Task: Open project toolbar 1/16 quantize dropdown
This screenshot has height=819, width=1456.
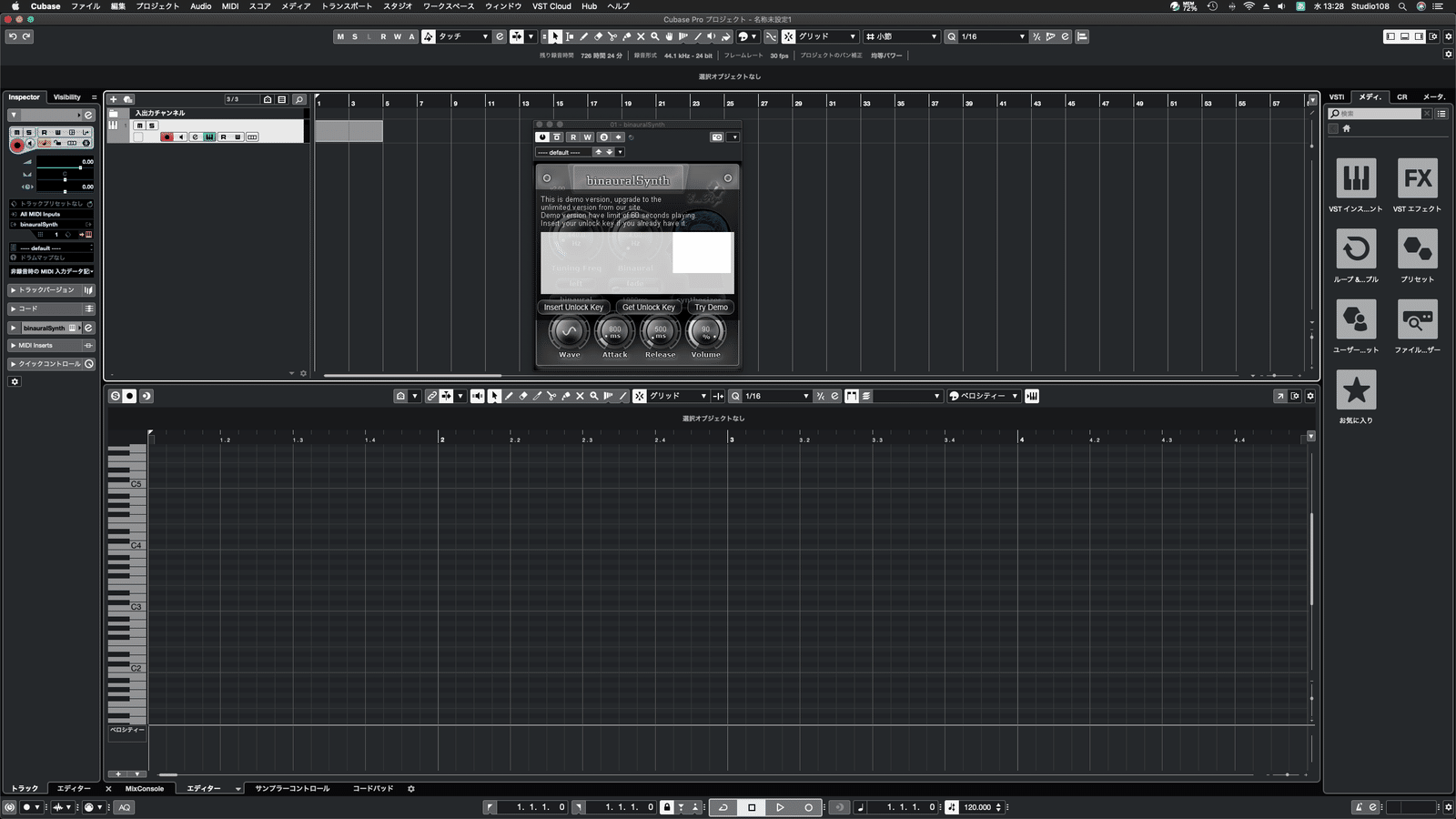Action: coord(993,36)
